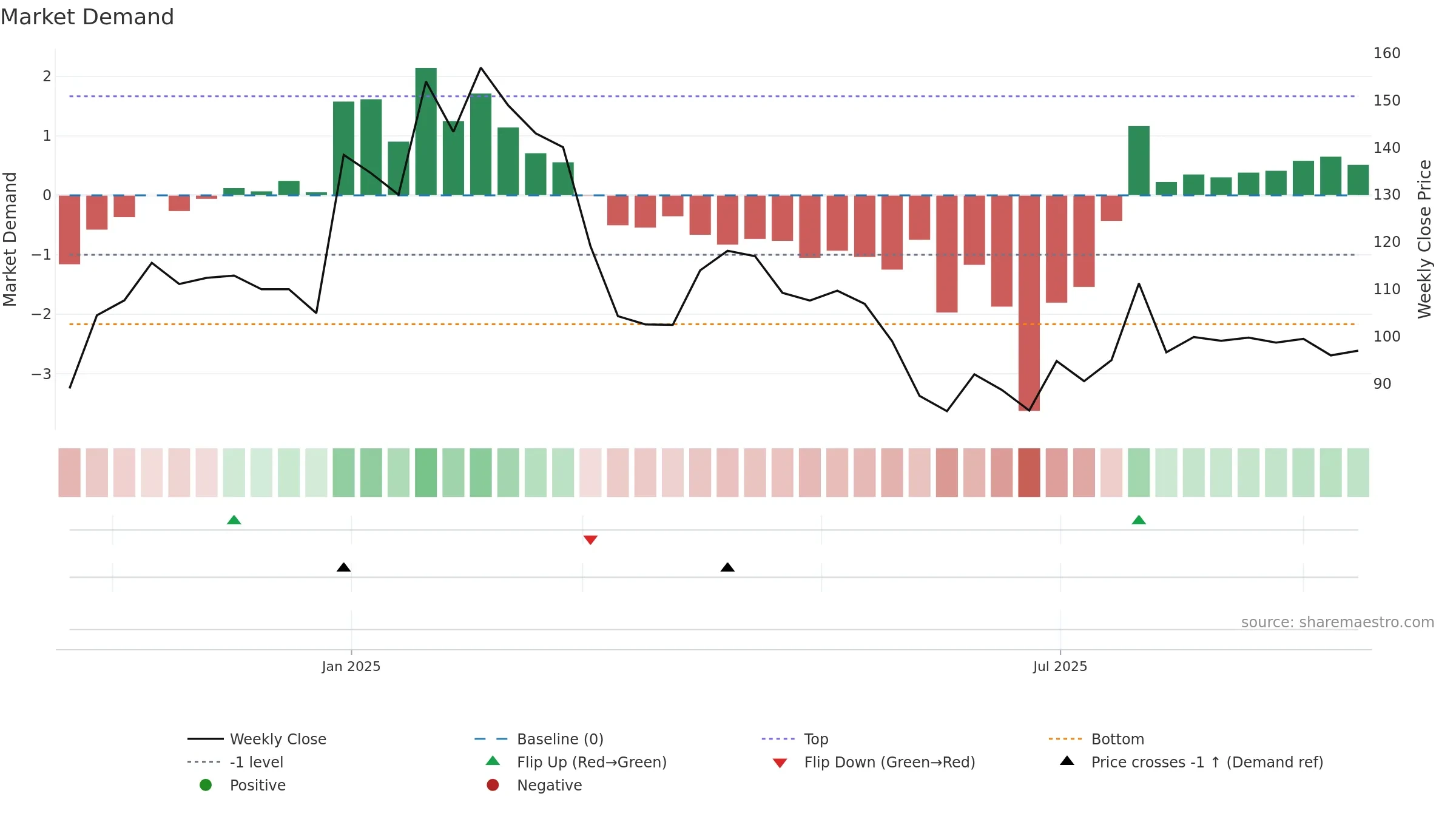
Task: Click the source: sharemaestro.com text
Action: [1338, 622]
